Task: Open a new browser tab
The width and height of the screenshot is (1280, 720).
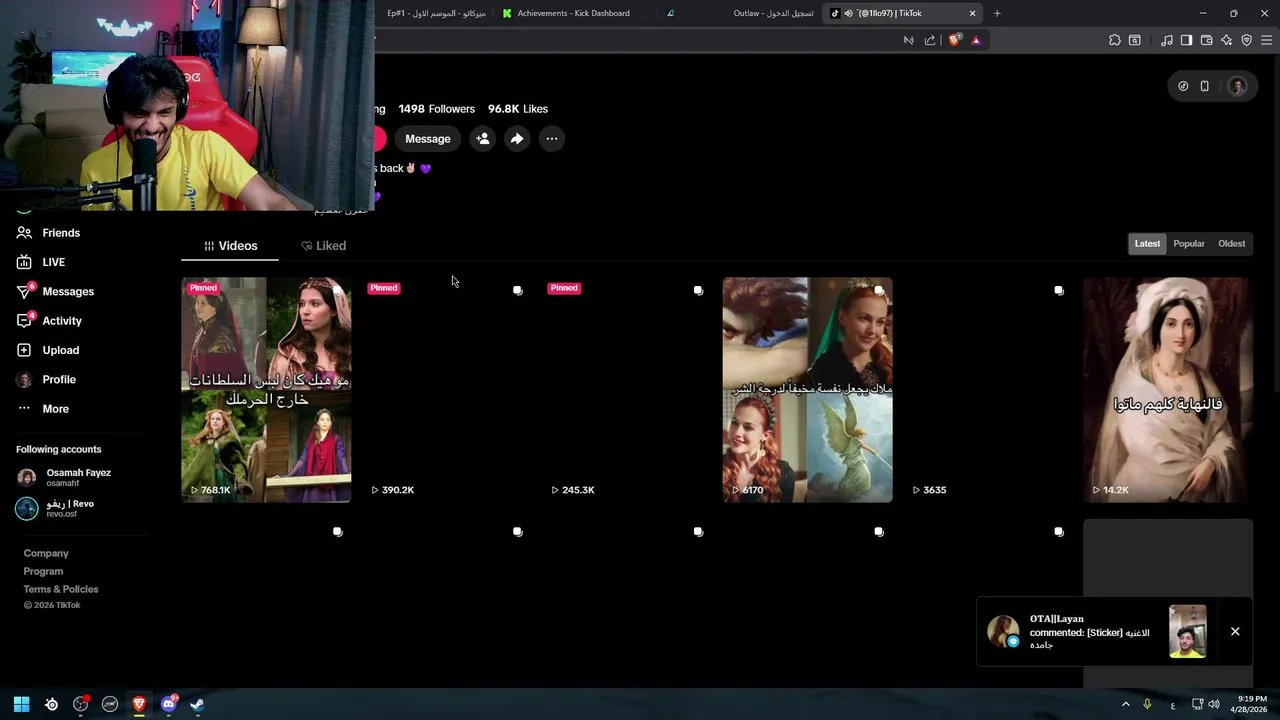Action: coord(997,13)
